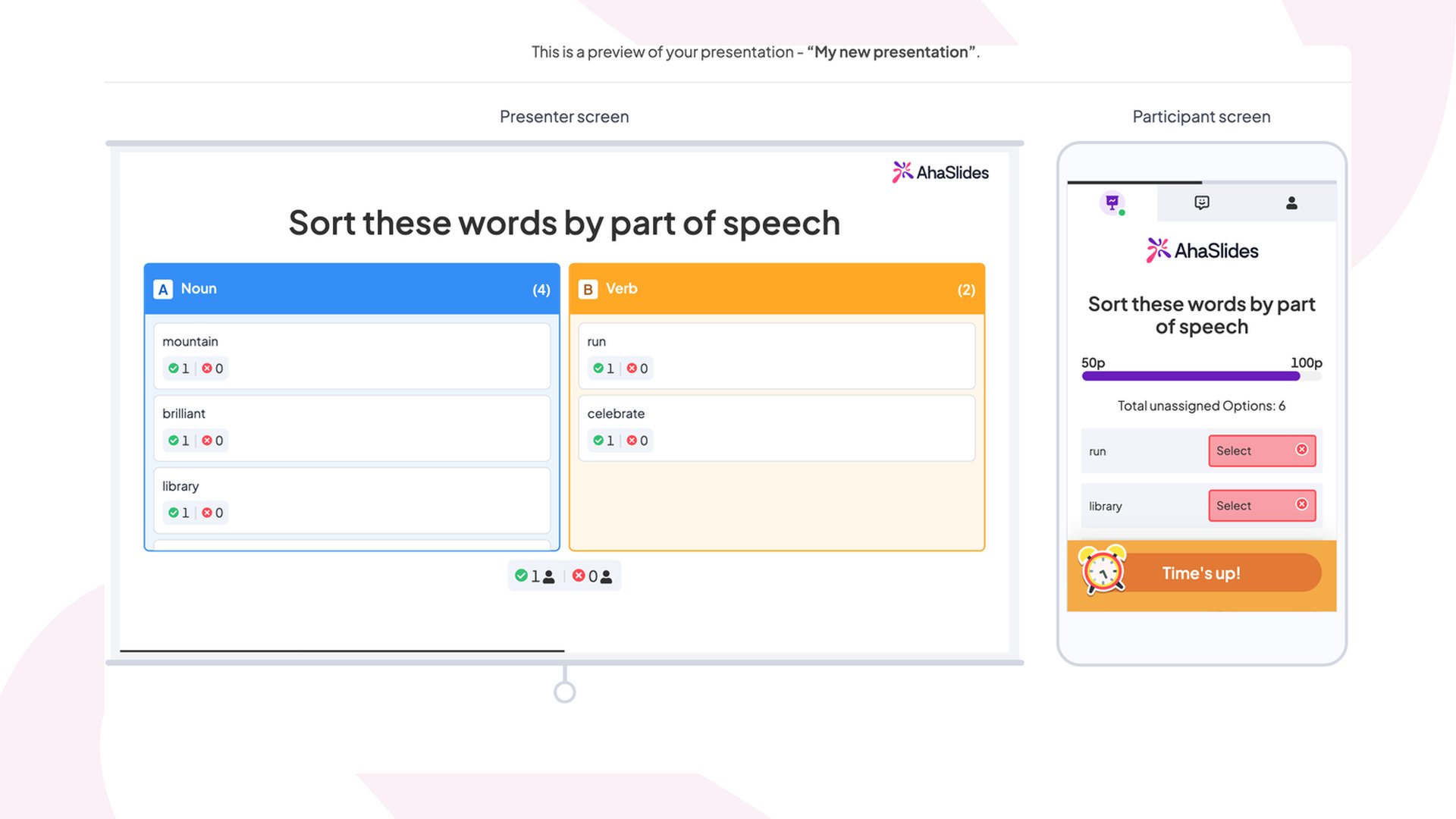Click the Time's up! banner
This screenshot has width=1456, height=819.
click(1201, 574)
